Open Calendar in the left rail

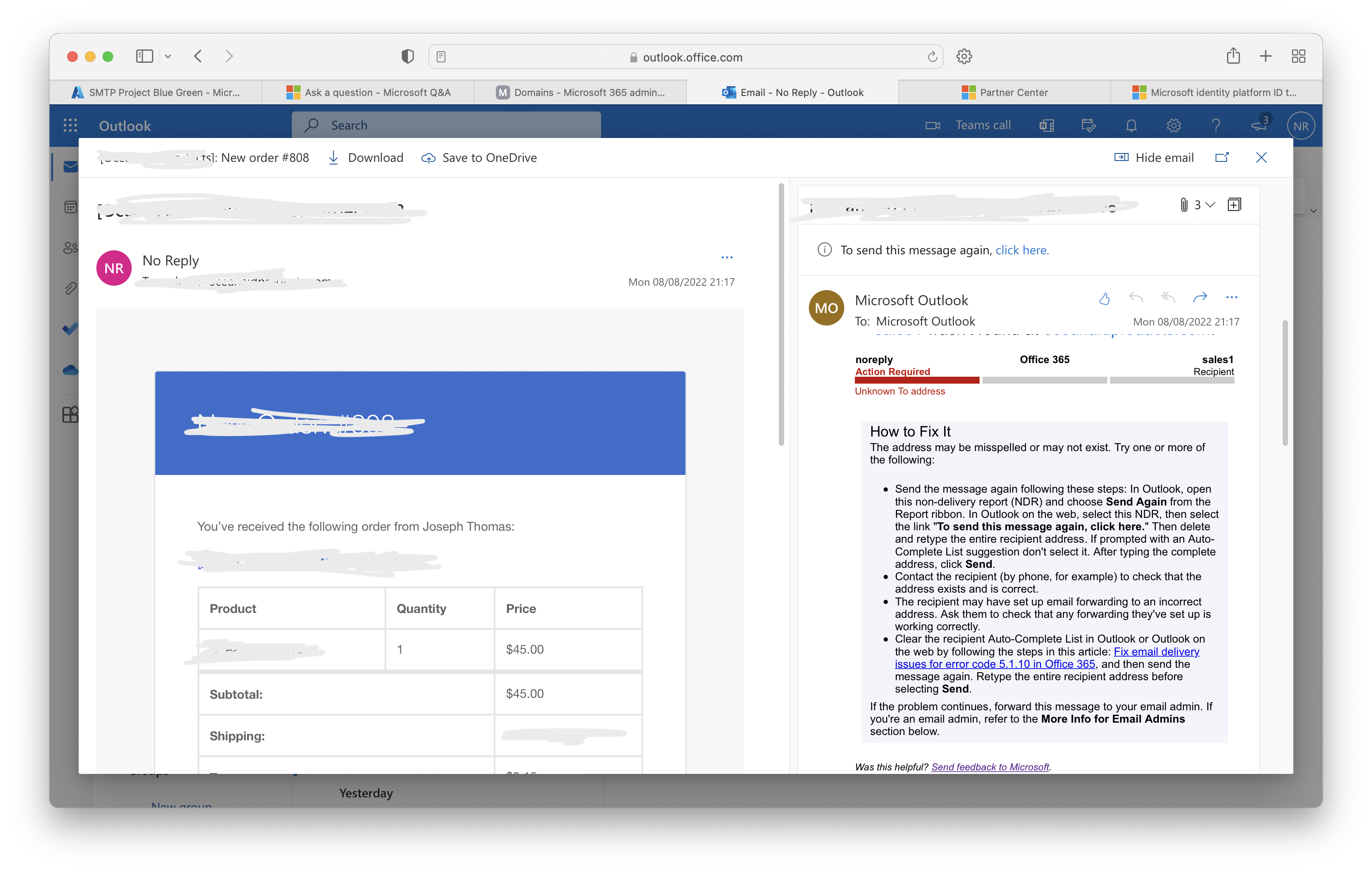coord(70,207)
